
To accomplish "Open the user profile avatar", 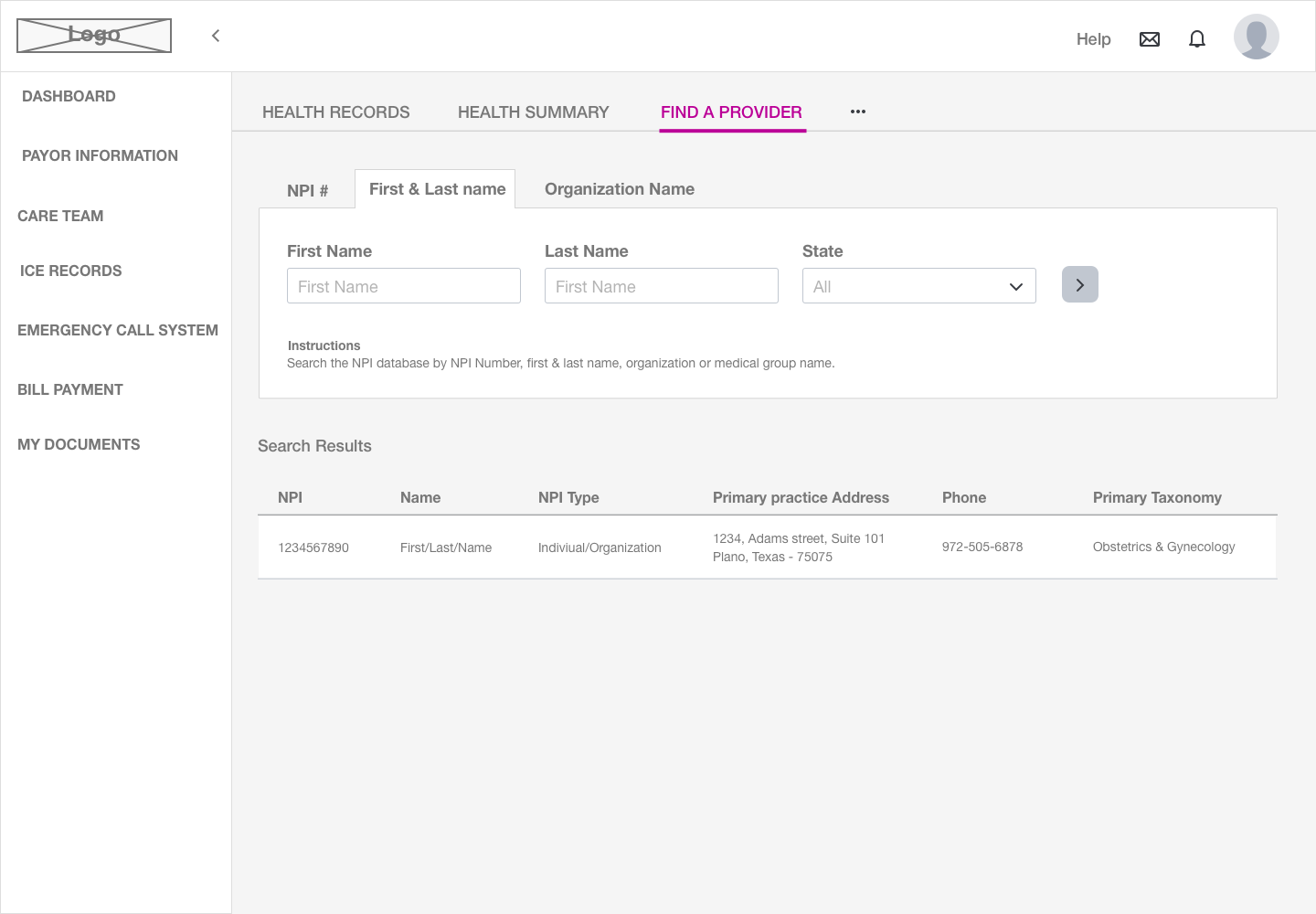I will 1256,37.
